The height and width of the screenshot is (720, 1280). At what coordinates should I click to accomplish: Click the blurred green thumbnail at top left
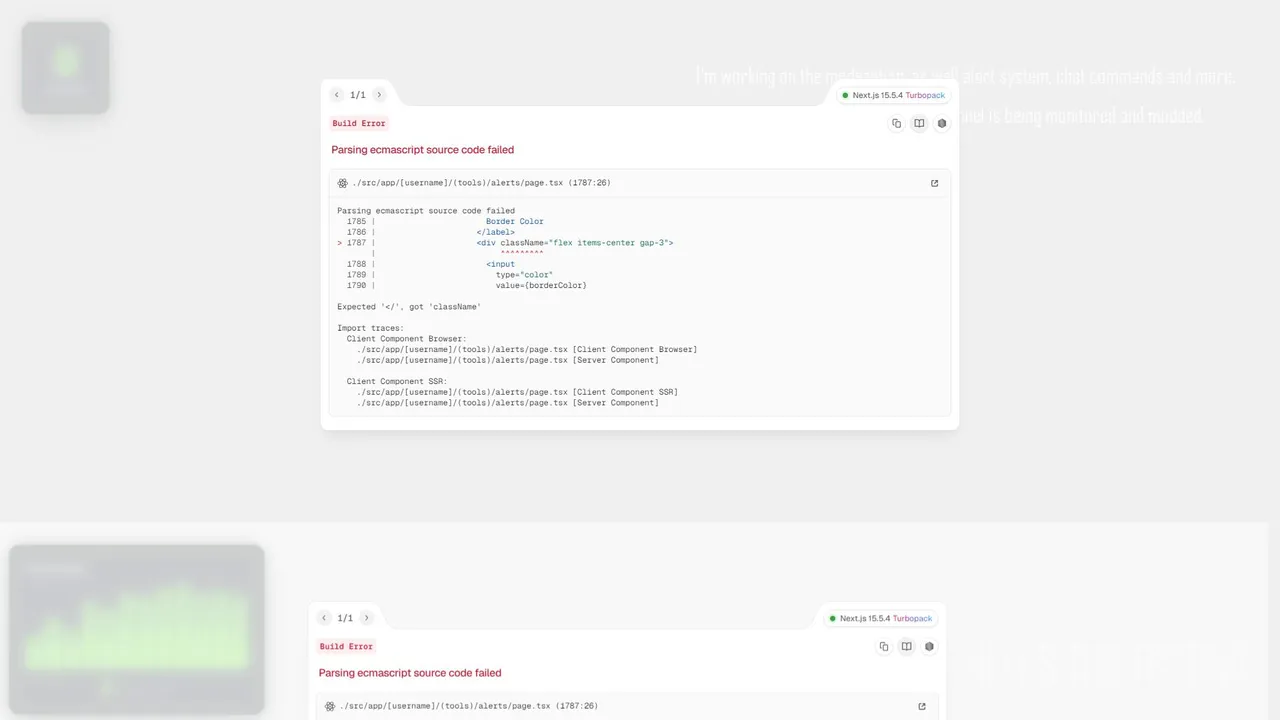click(66, 67)
